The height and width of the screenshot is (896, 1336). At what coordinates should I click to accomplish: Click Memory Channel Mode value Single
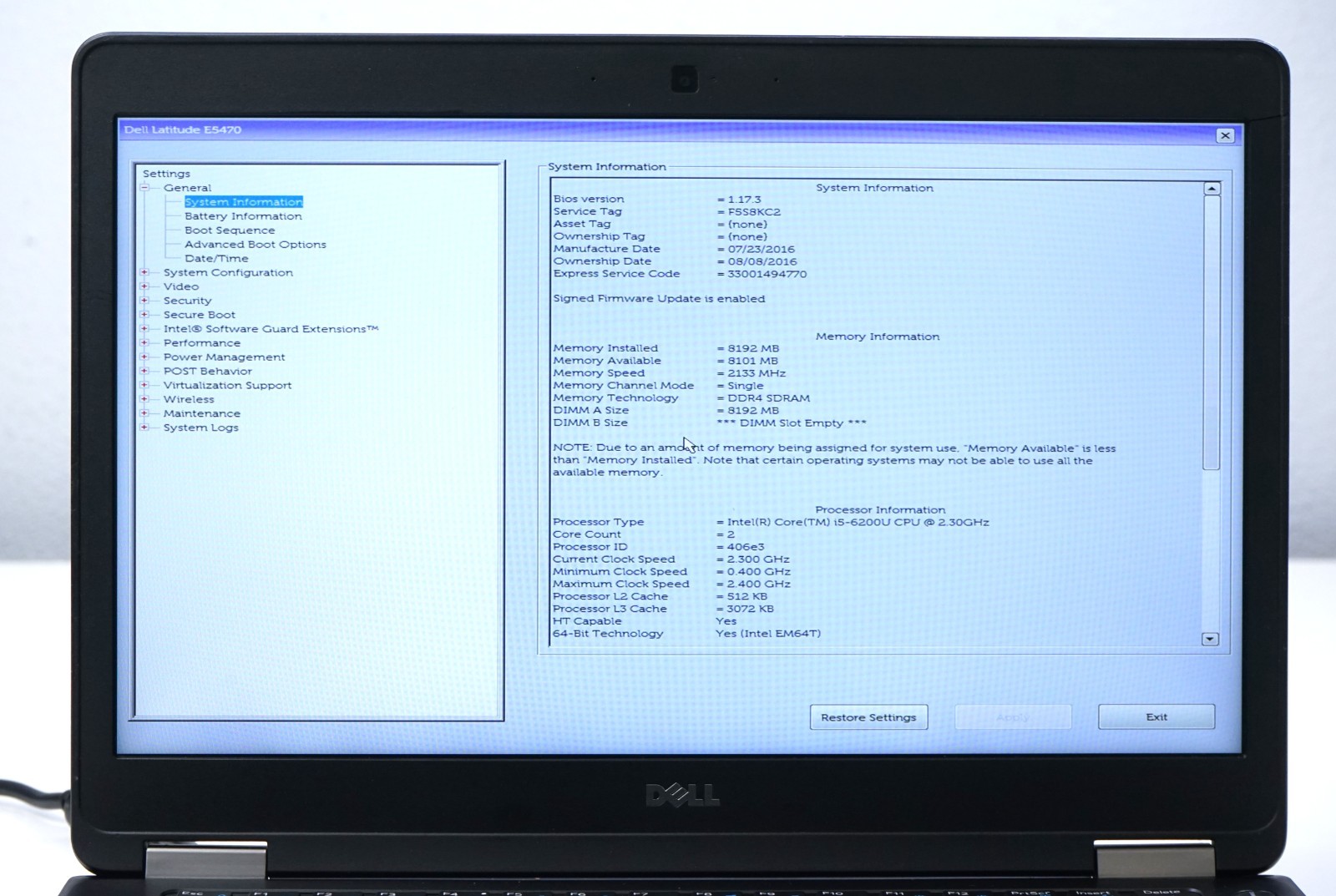pos(745,386)
